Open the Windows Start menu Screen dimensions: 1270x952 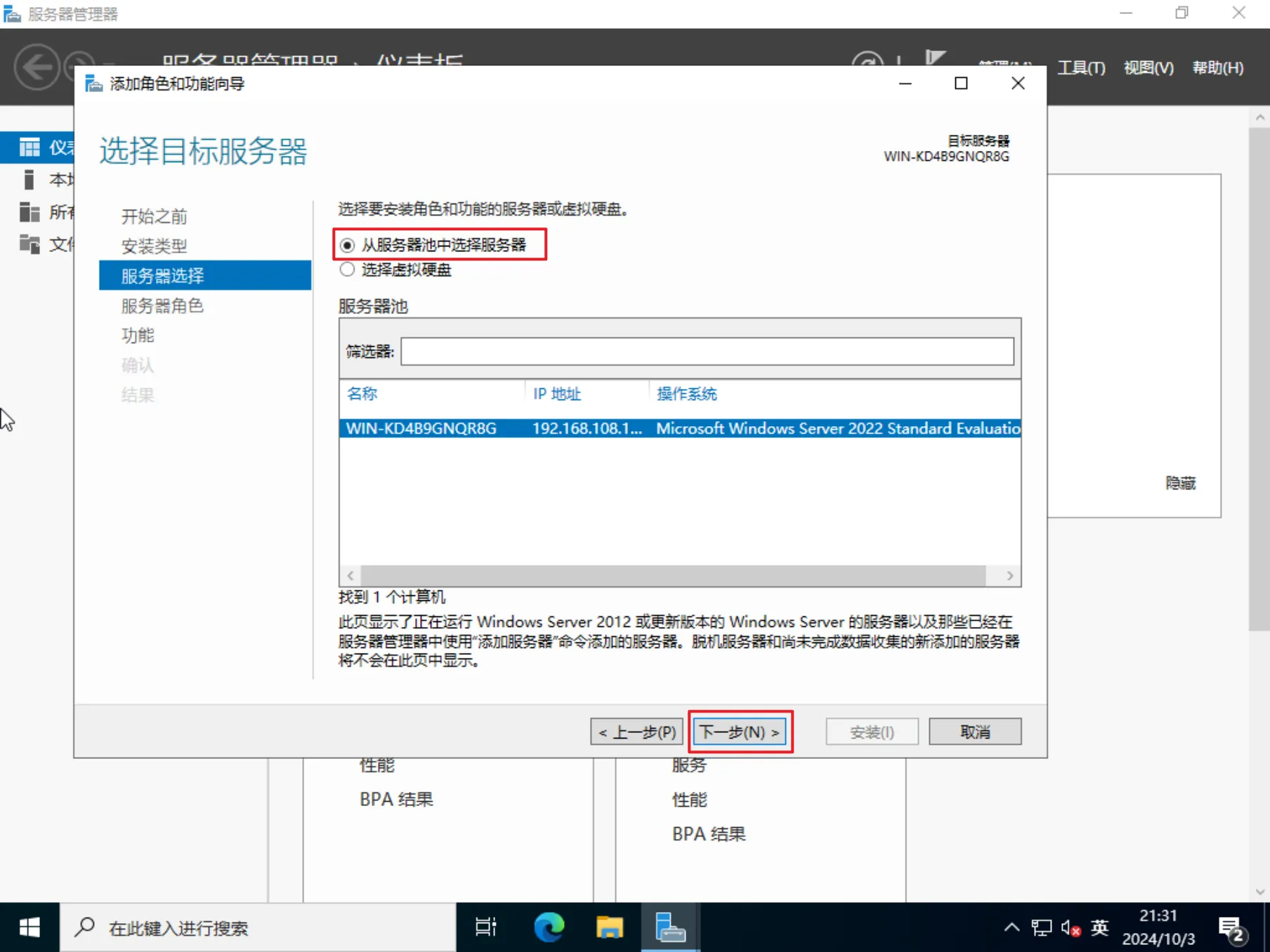click(30, 927)
